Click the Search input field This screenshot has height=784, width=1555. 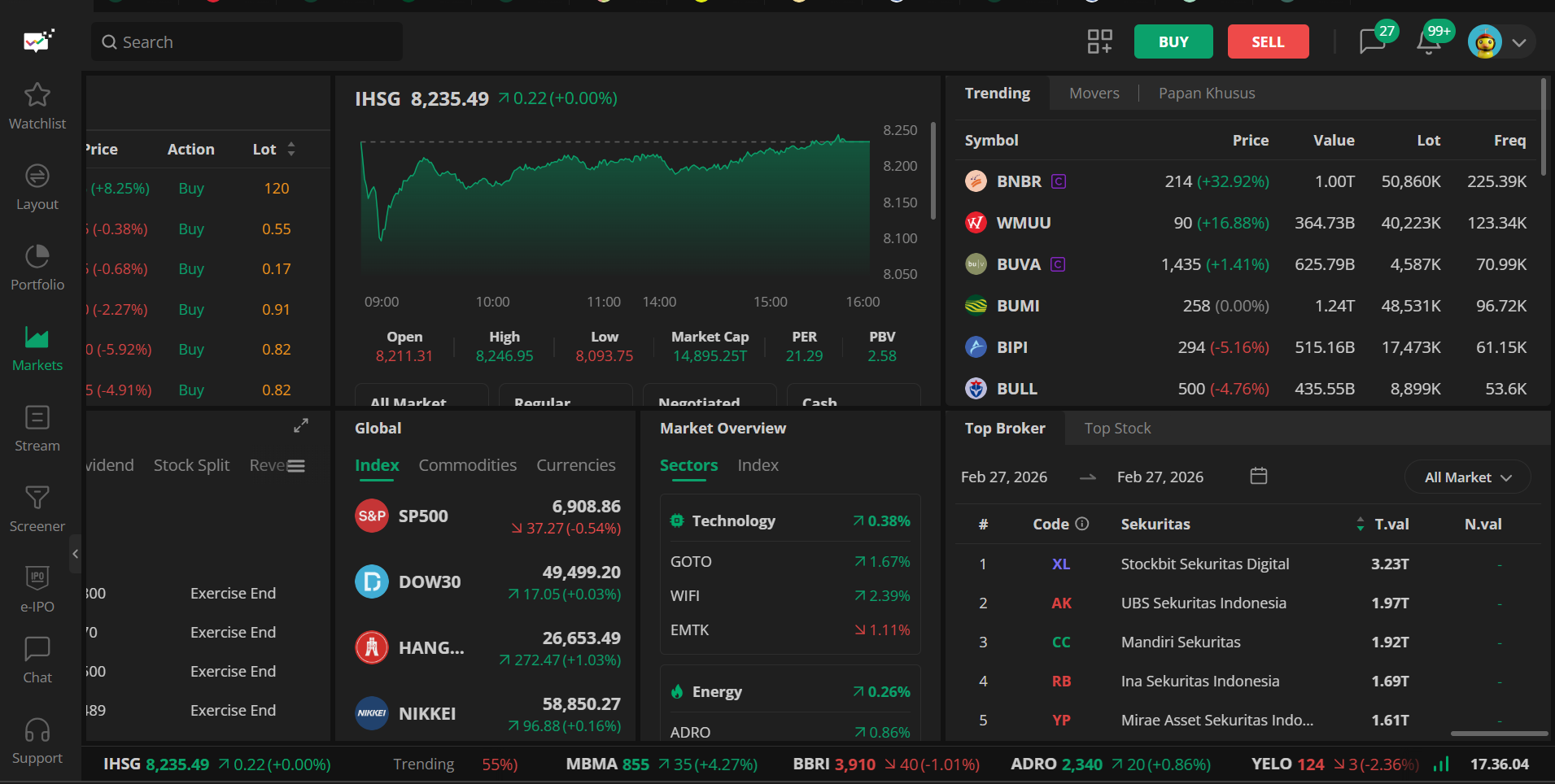(x=247, y=42)
